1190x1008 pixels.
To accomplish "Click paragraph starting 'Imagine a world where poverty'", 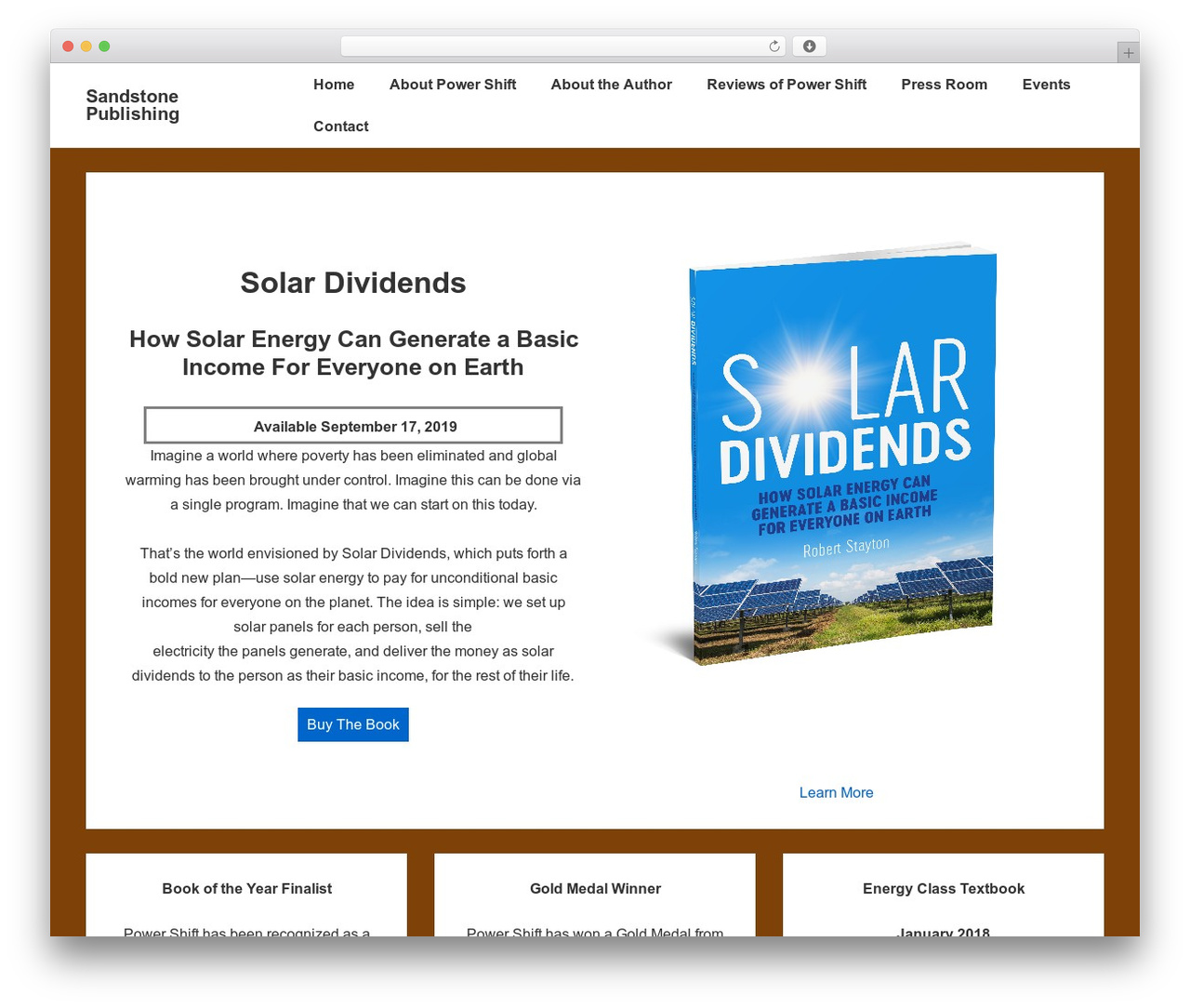I will [353, 480].
